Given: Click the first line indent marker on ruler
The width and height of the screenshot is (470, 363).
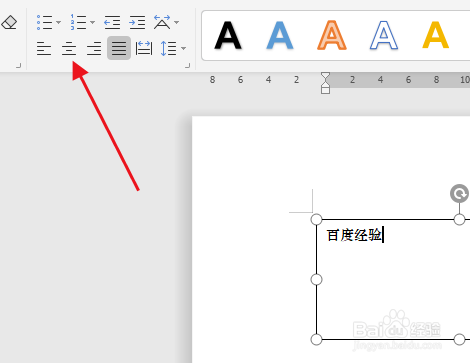Looking at the screenshot, I should [x=325, y=76].
